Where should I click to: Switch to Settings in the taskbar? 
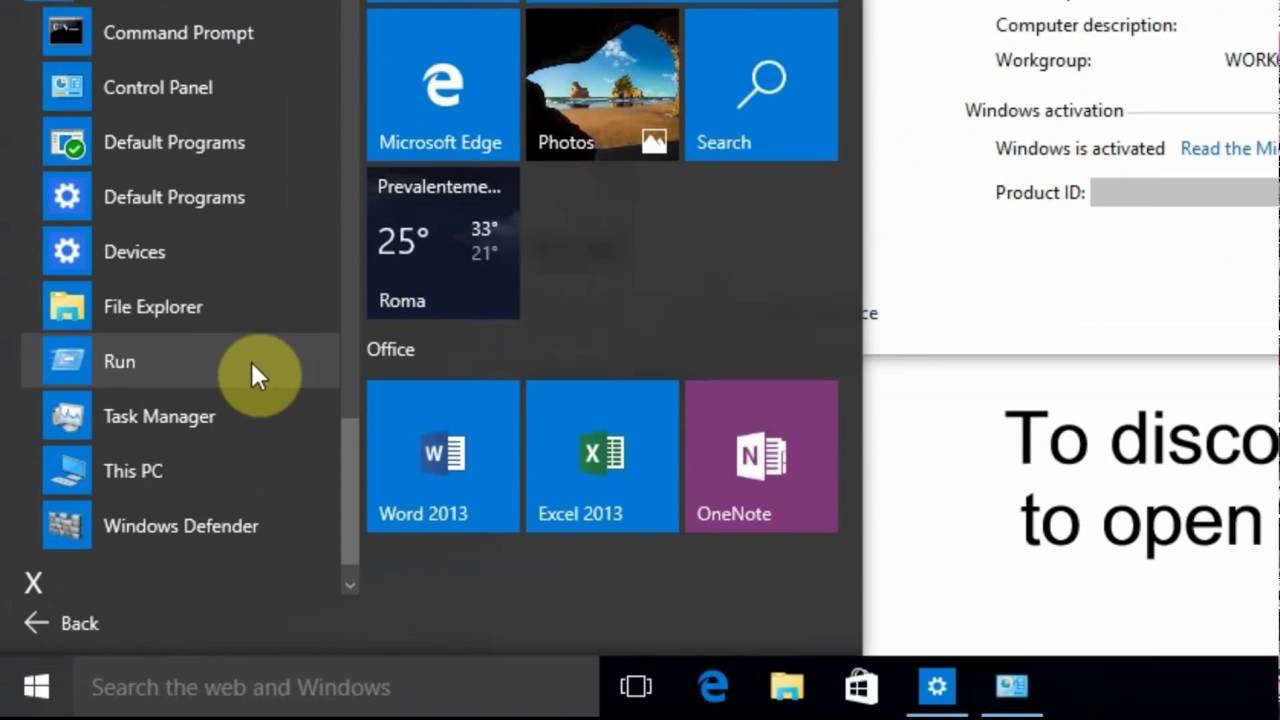click(x=937, y=687)
